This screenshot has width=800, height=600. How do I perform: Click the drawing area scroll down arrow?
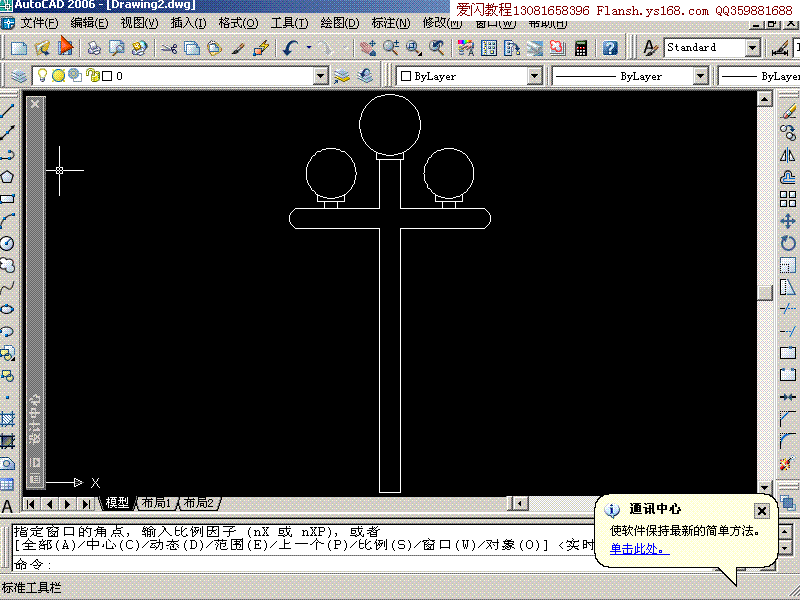764,487
